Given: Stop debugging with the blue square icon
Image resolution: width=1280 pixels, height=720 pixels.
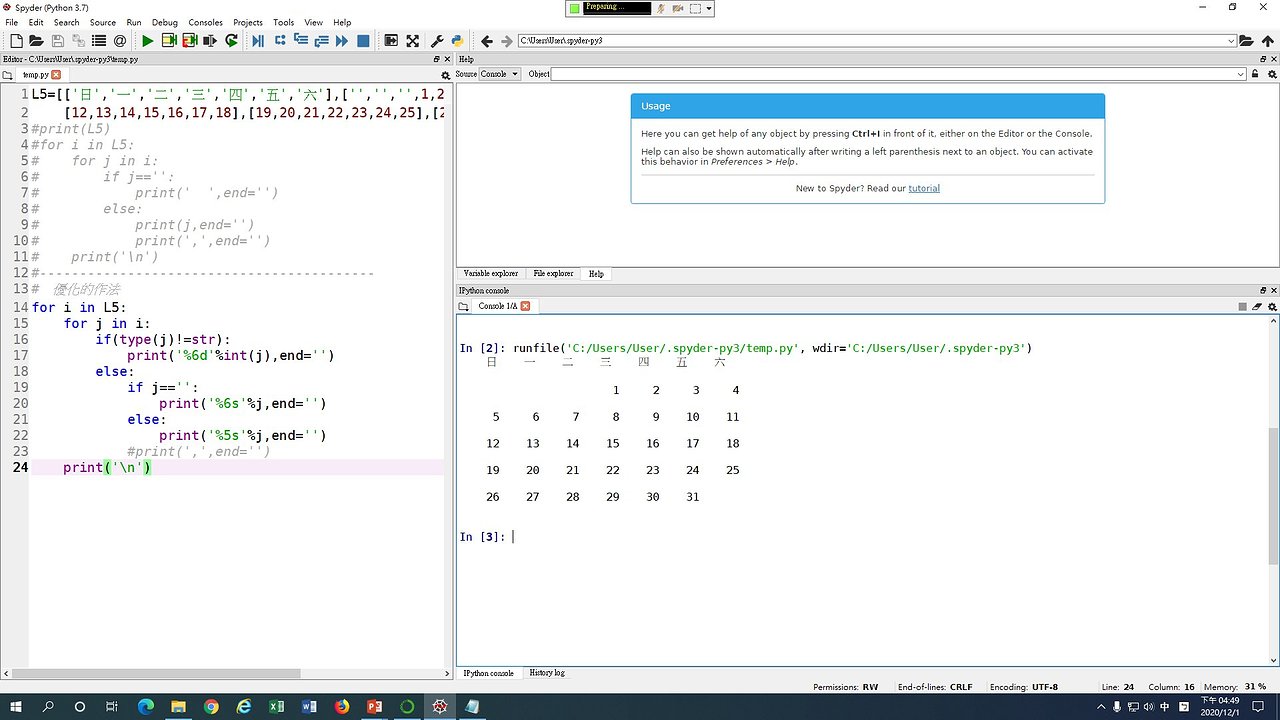Looking at the screenshot, I should [363, 41].
